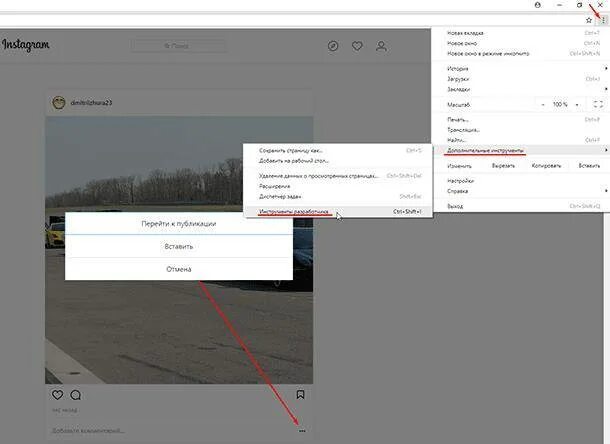Click the post's timestamp below the like icon
The height and width of the screenshot is (444, 610).
(65, 410)
